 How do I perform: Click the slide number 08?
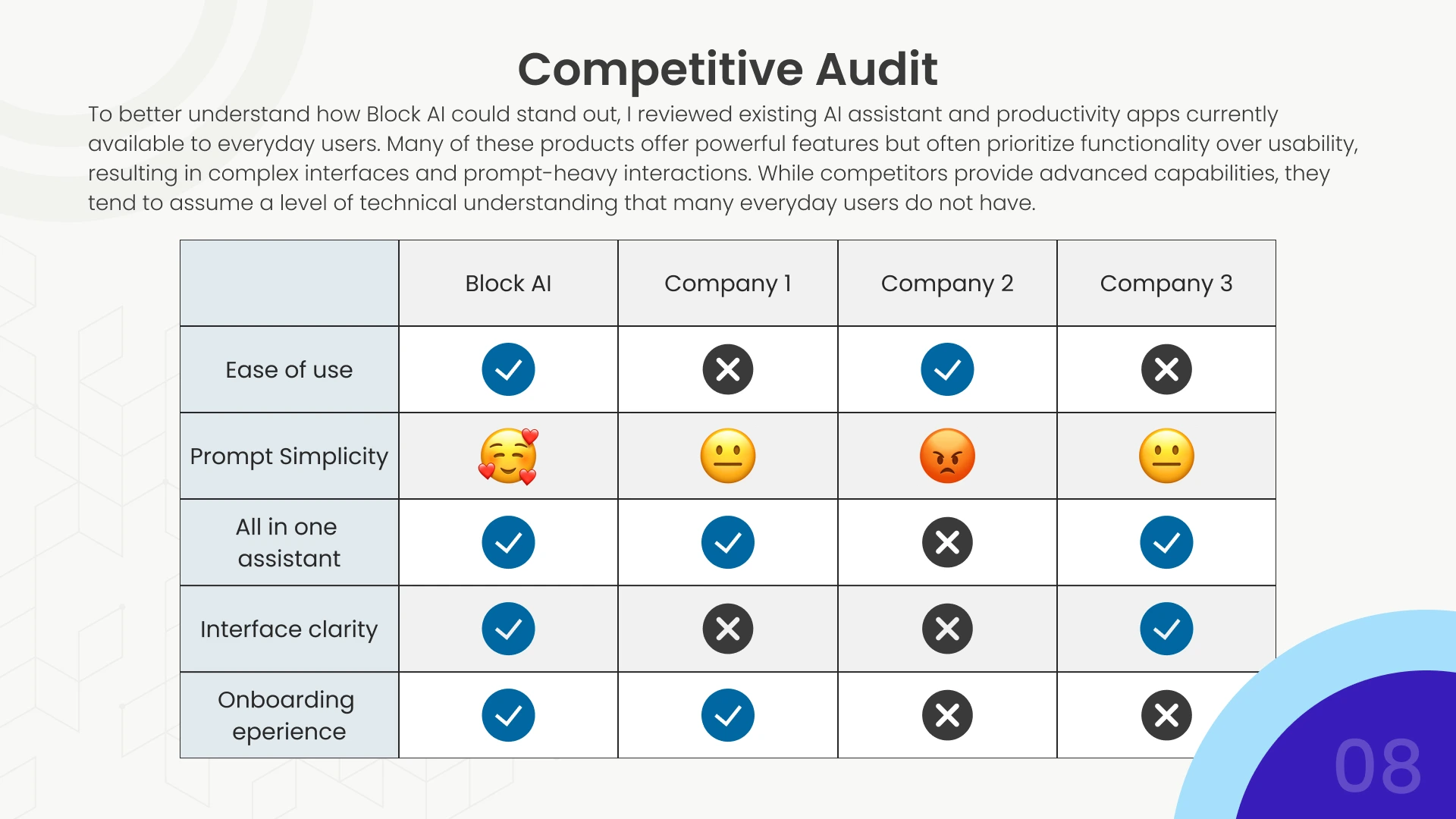tap(1377, 766)
